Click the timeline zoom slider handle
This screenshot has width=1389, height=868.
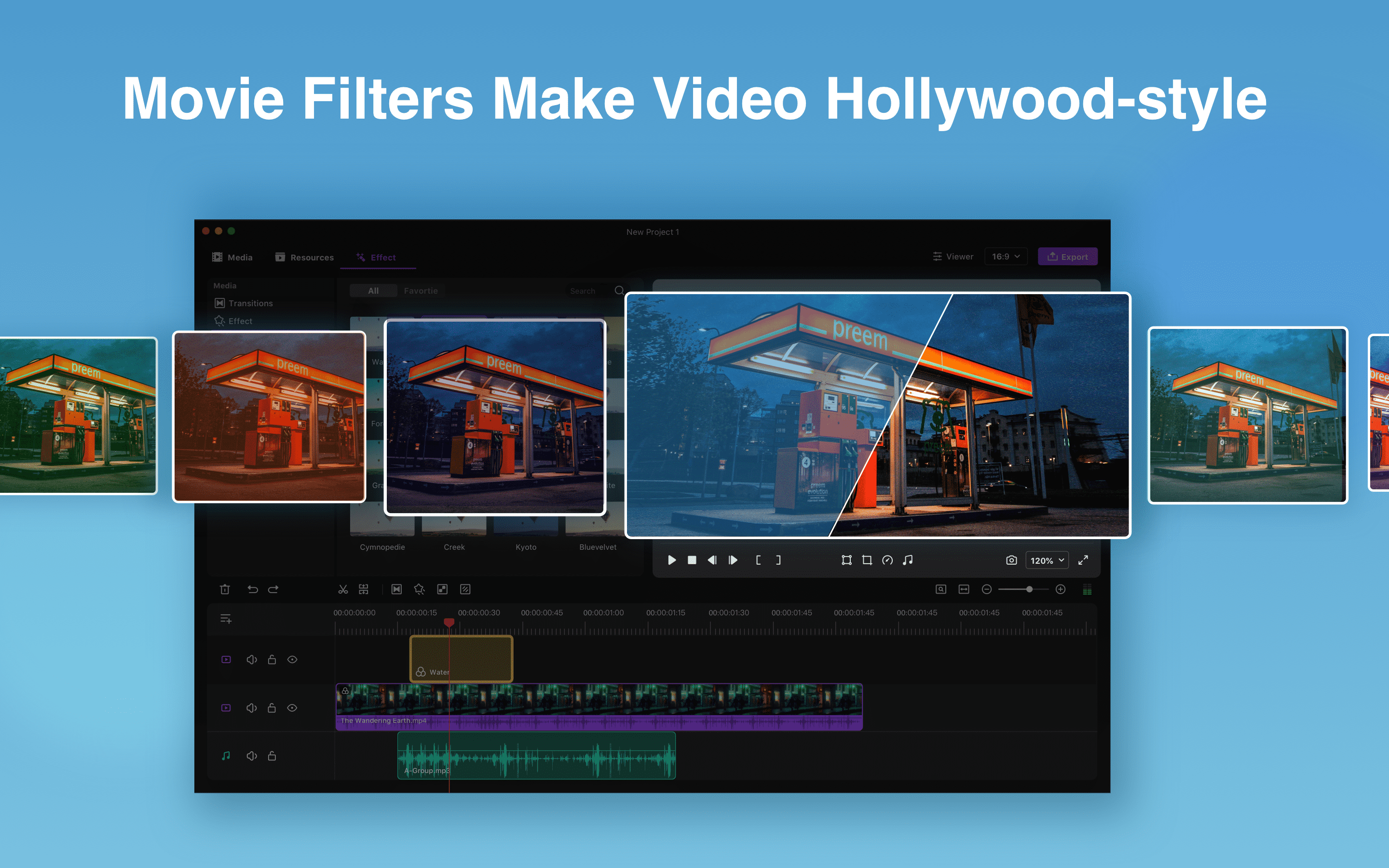click(x=1030, y=590)
